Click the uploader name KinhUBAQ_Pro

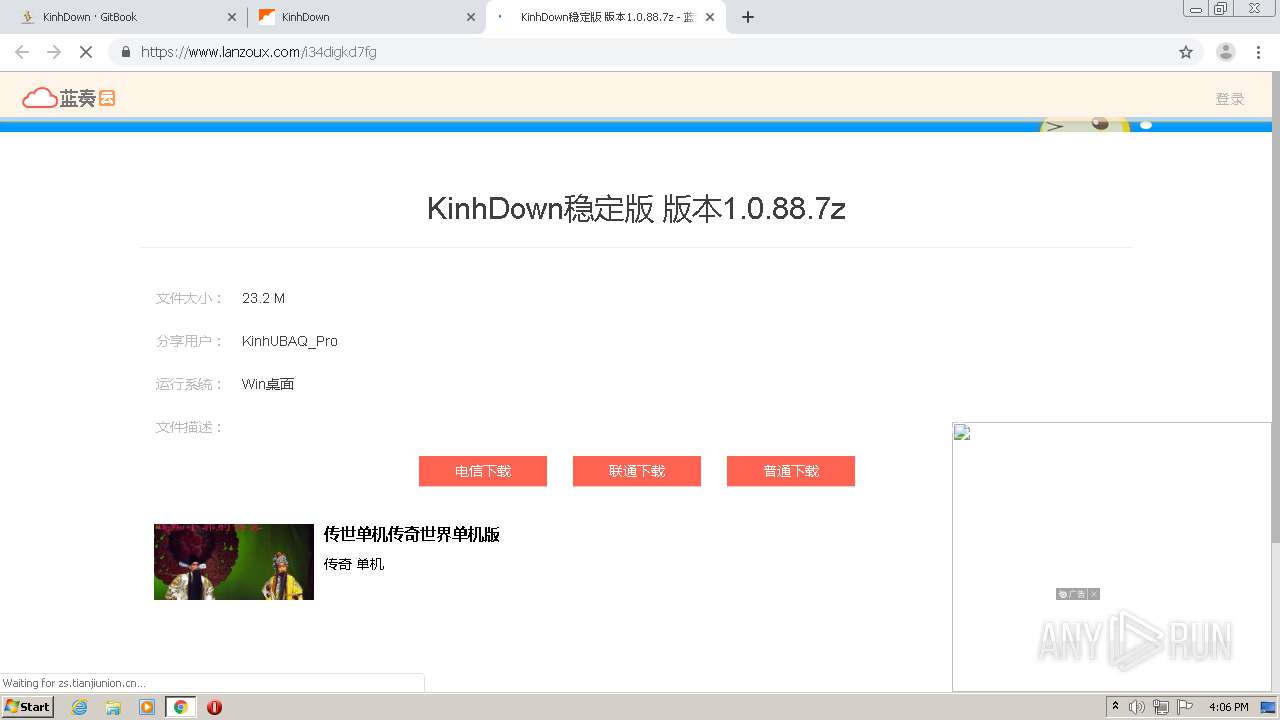tap(290, 341)
